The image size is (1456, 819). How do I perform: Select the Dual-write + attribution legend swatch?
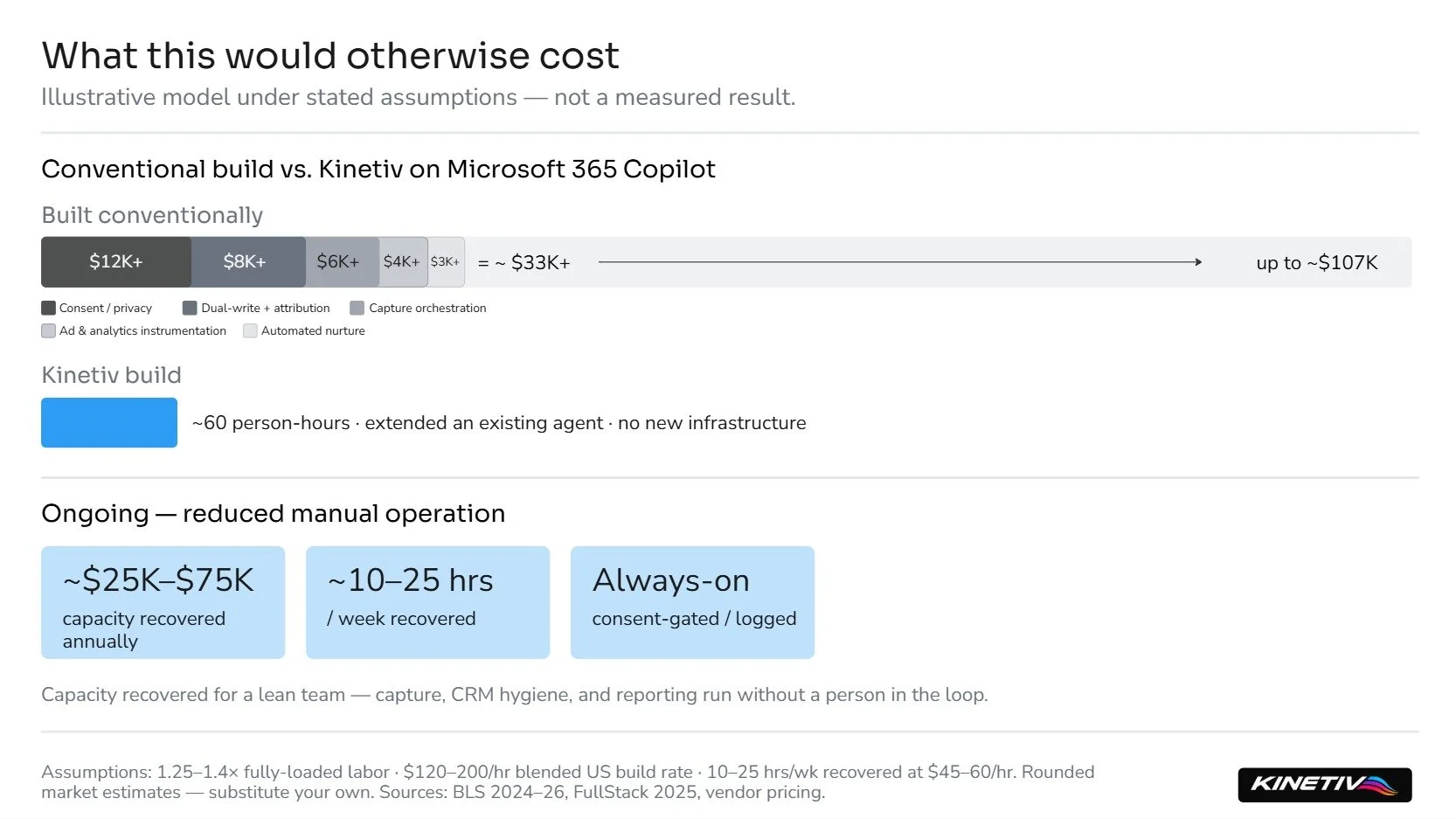point(190,308)
